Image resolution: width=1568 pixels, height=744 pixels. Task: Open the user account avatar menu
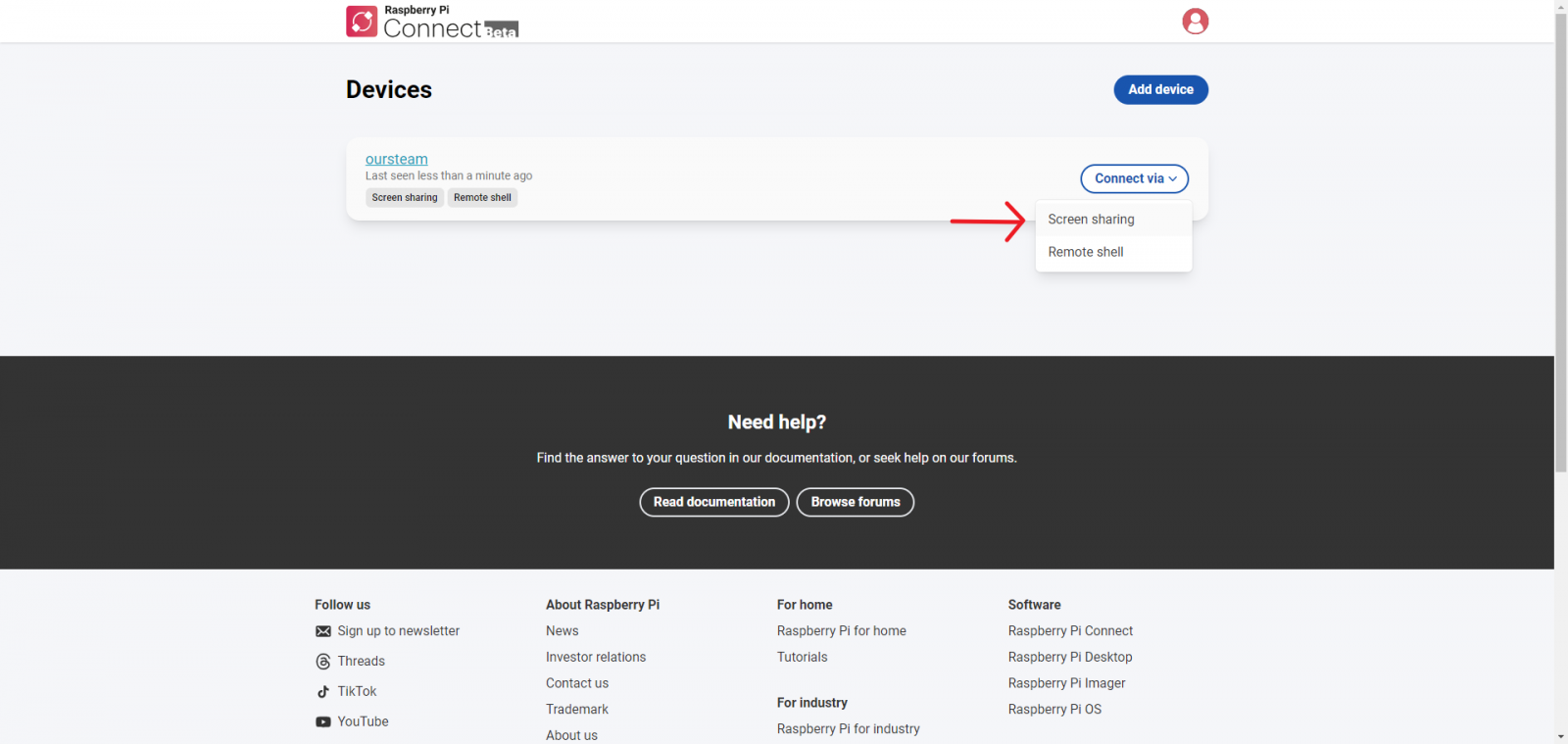pos(1195,22)
